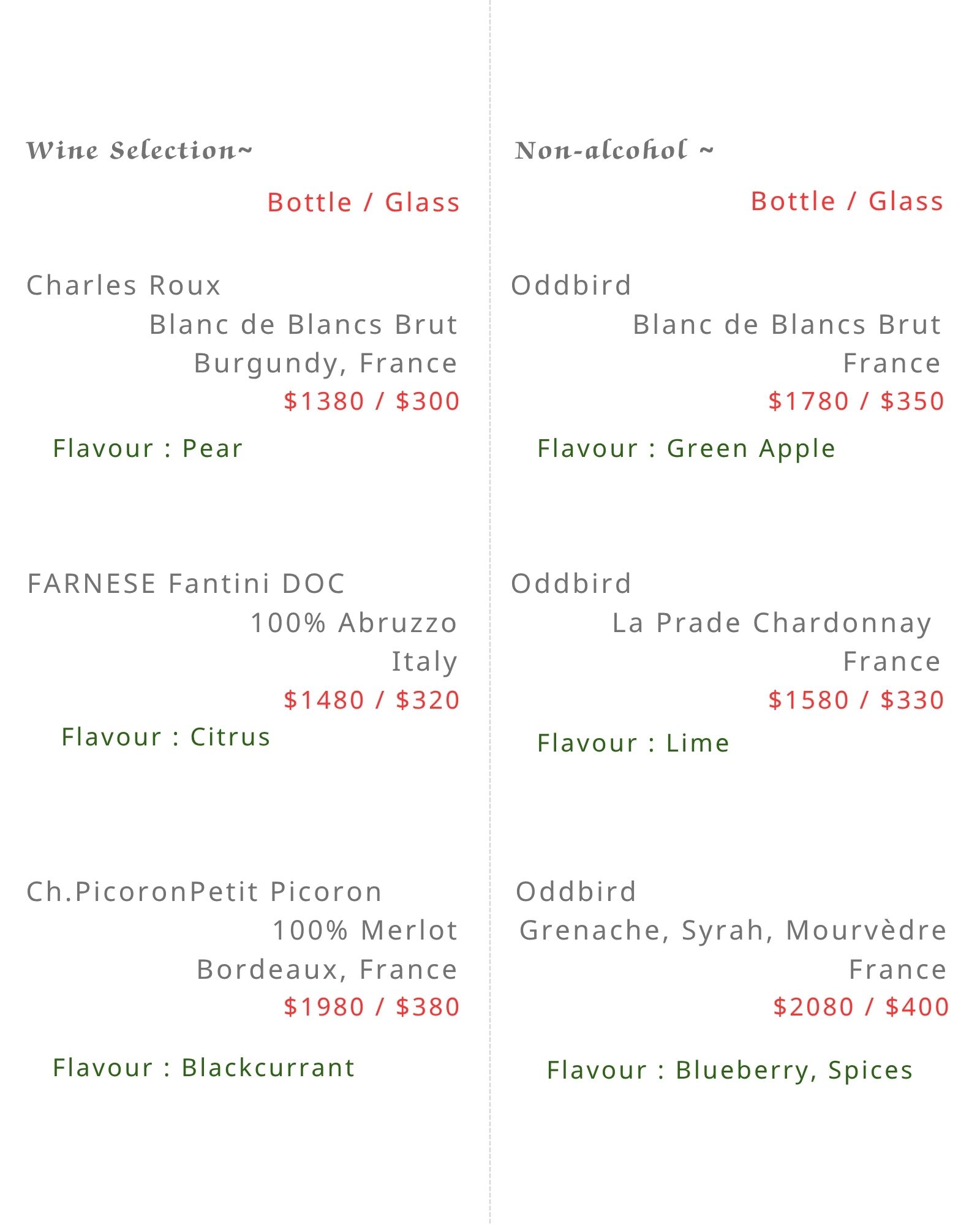This screenshot has width=980, height=1225.
Task: Click the $1580 / $330 price
Action: [x=856, y=700]
